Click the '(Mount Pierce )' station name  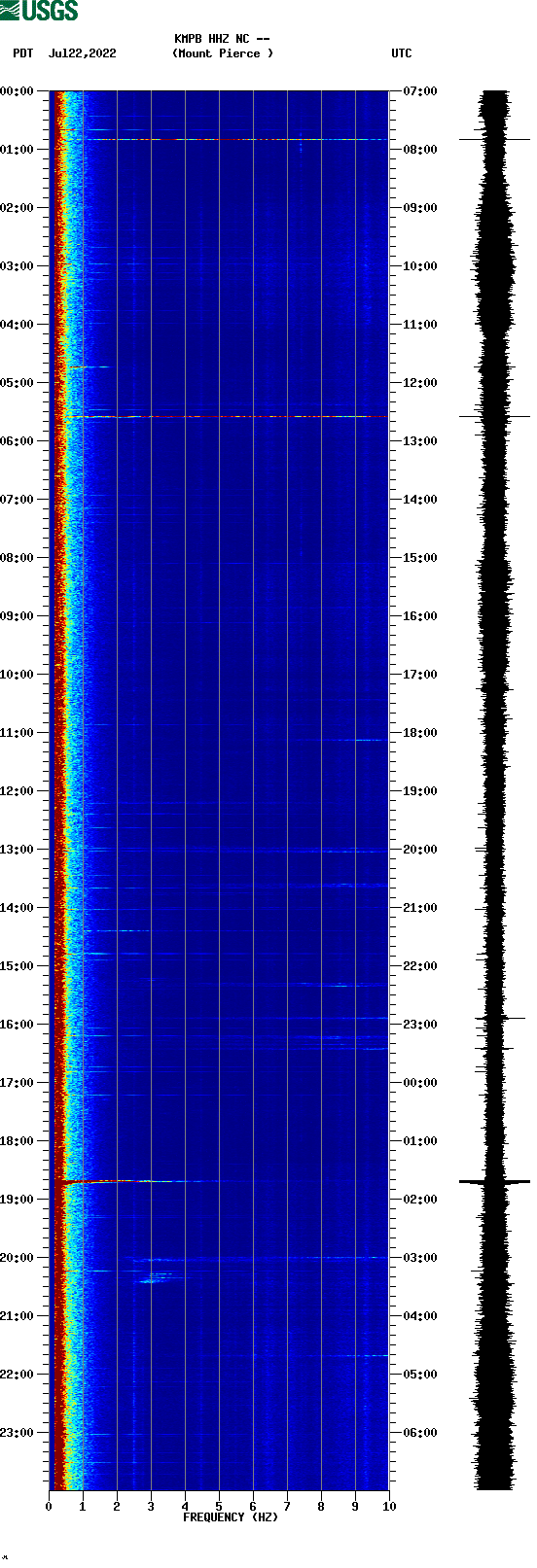(223, 53)
